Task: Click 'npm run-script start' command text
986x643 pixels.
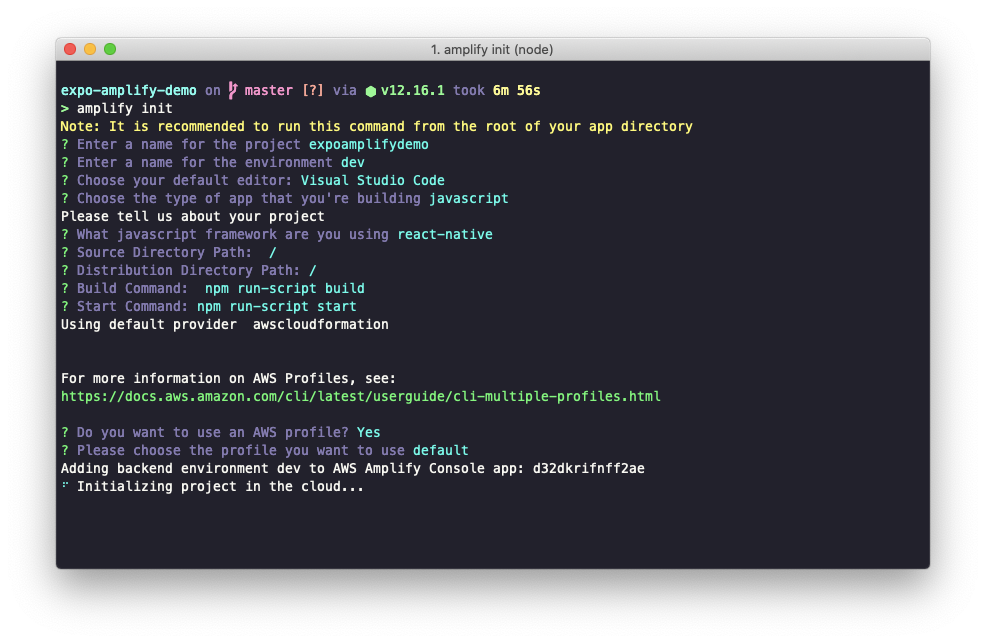Action: 277,307
